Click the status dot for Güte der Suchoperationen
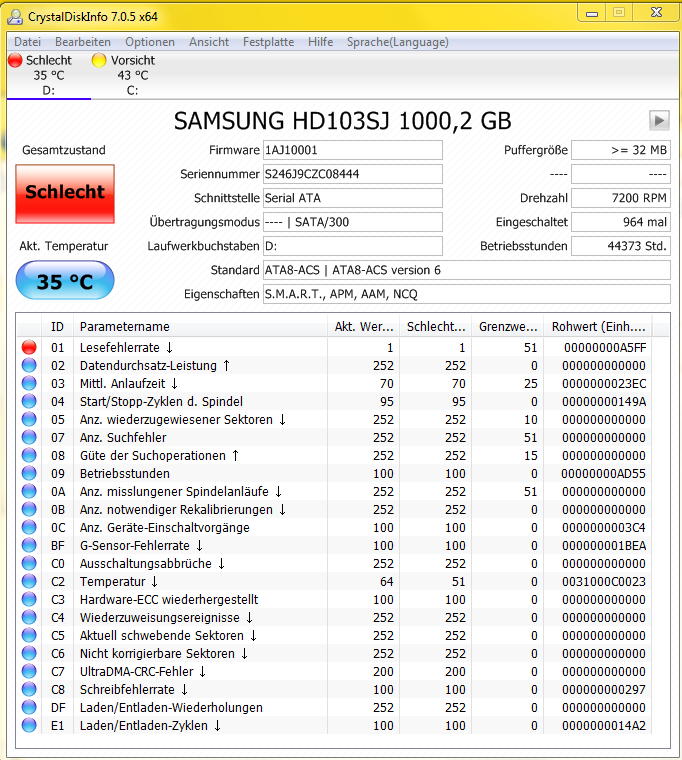This screenshot has width=682, height=760. (x=29, y=455)
